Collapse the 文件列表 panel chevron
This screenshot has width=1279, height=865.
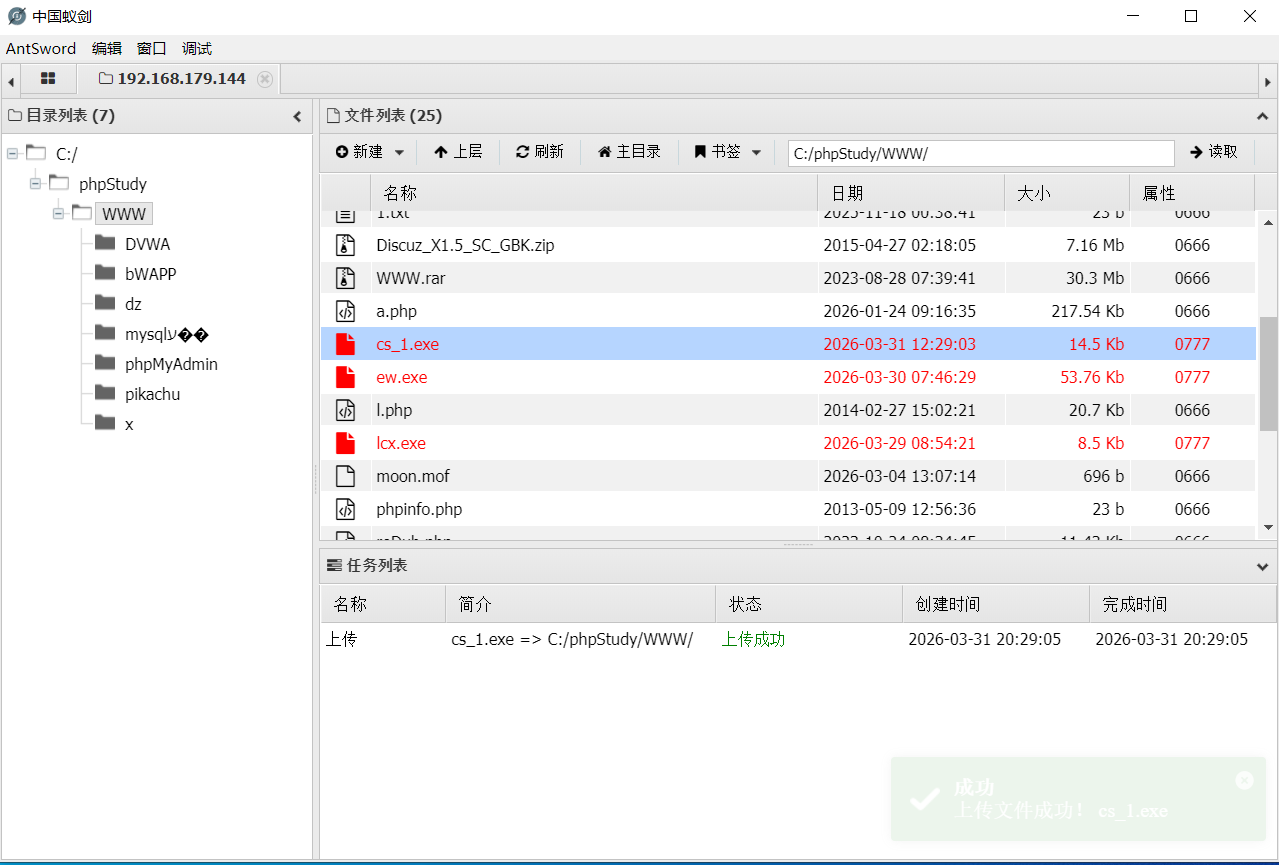[x=1262, y=116]
